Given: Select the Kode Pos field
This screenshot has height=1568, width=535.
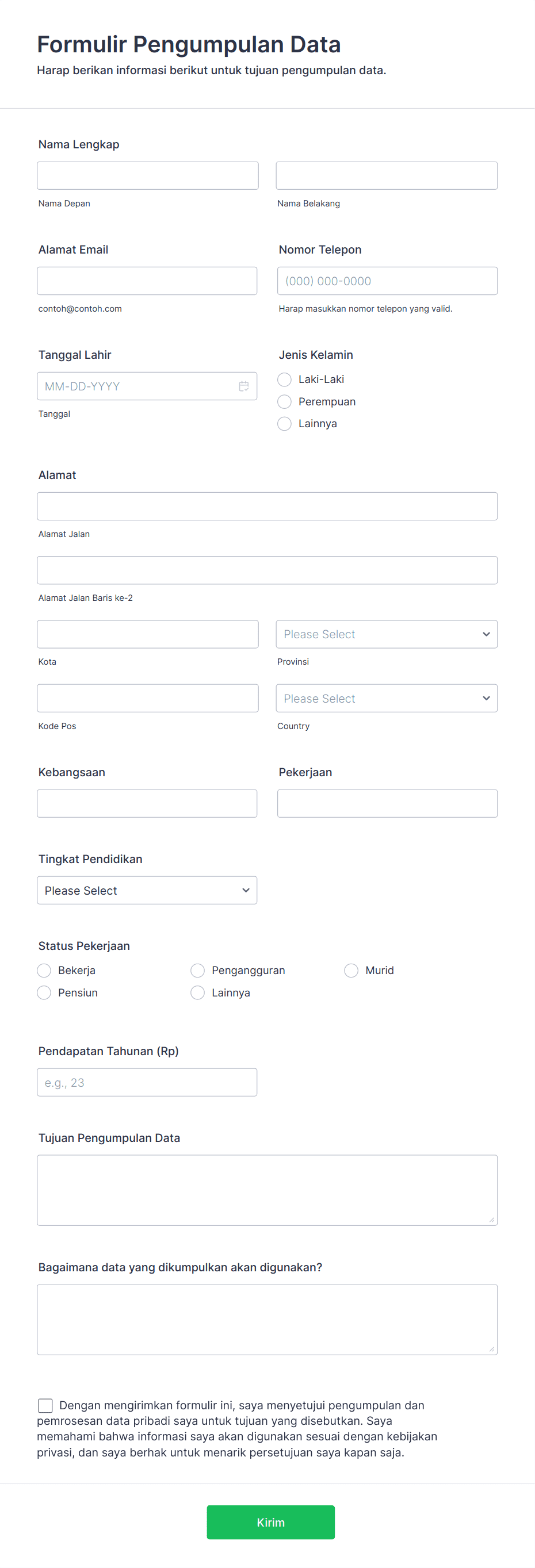Looking at the screenshot, I should [x=147, y=697].
